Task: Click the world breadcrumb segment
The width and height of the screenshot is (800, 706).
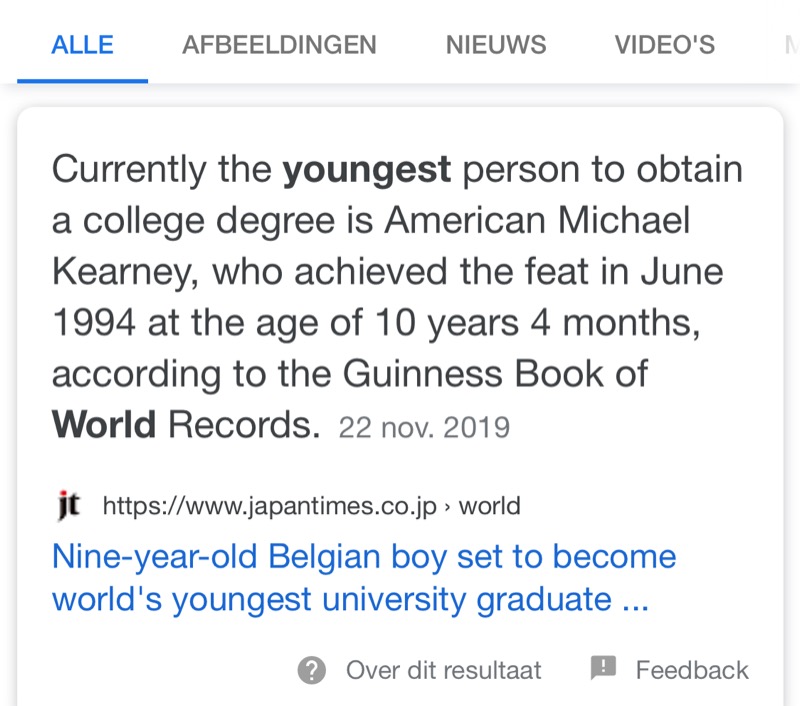Action: point(489,506)
